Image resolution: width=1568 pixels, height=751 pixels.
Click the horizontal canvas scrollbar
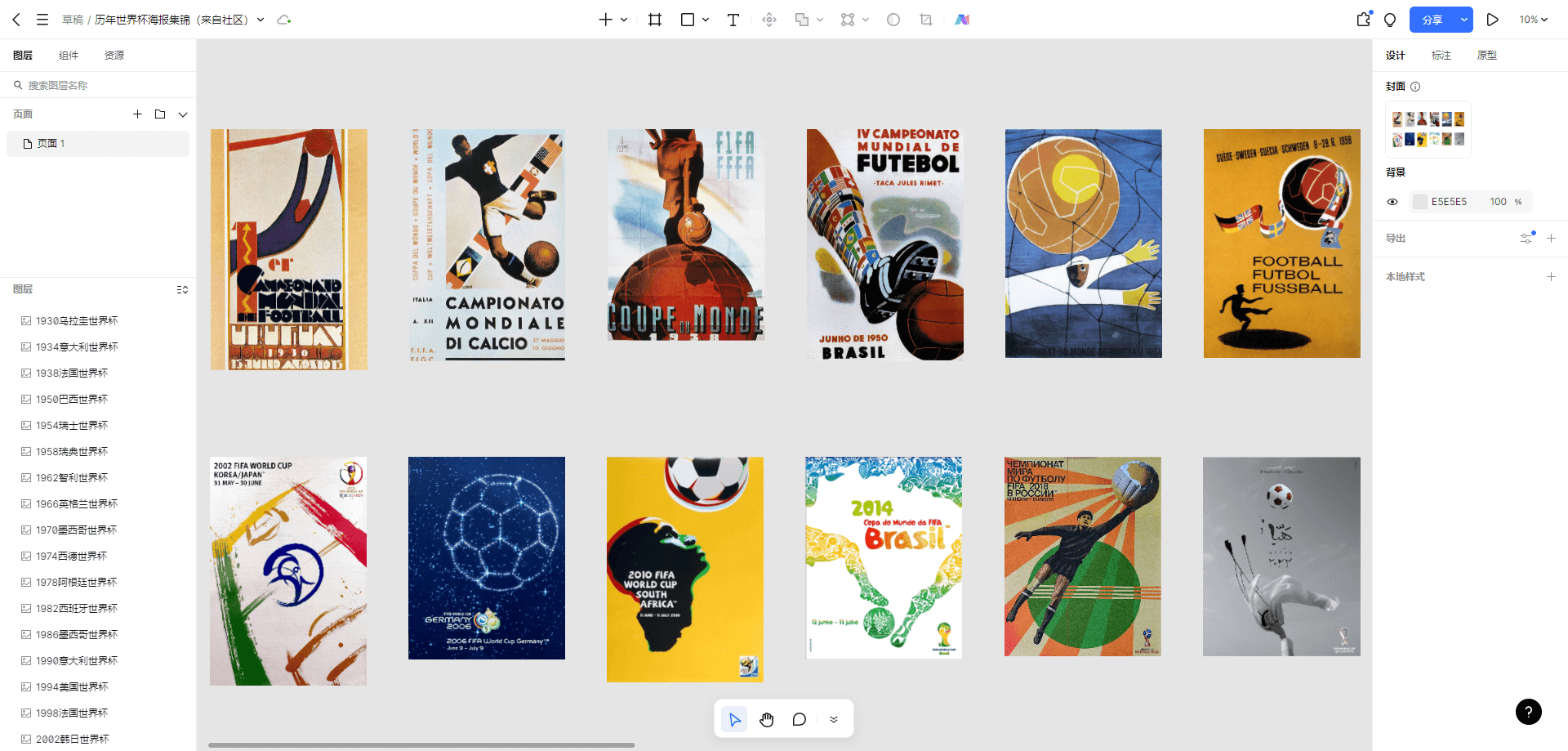click(x=421, y=745)
